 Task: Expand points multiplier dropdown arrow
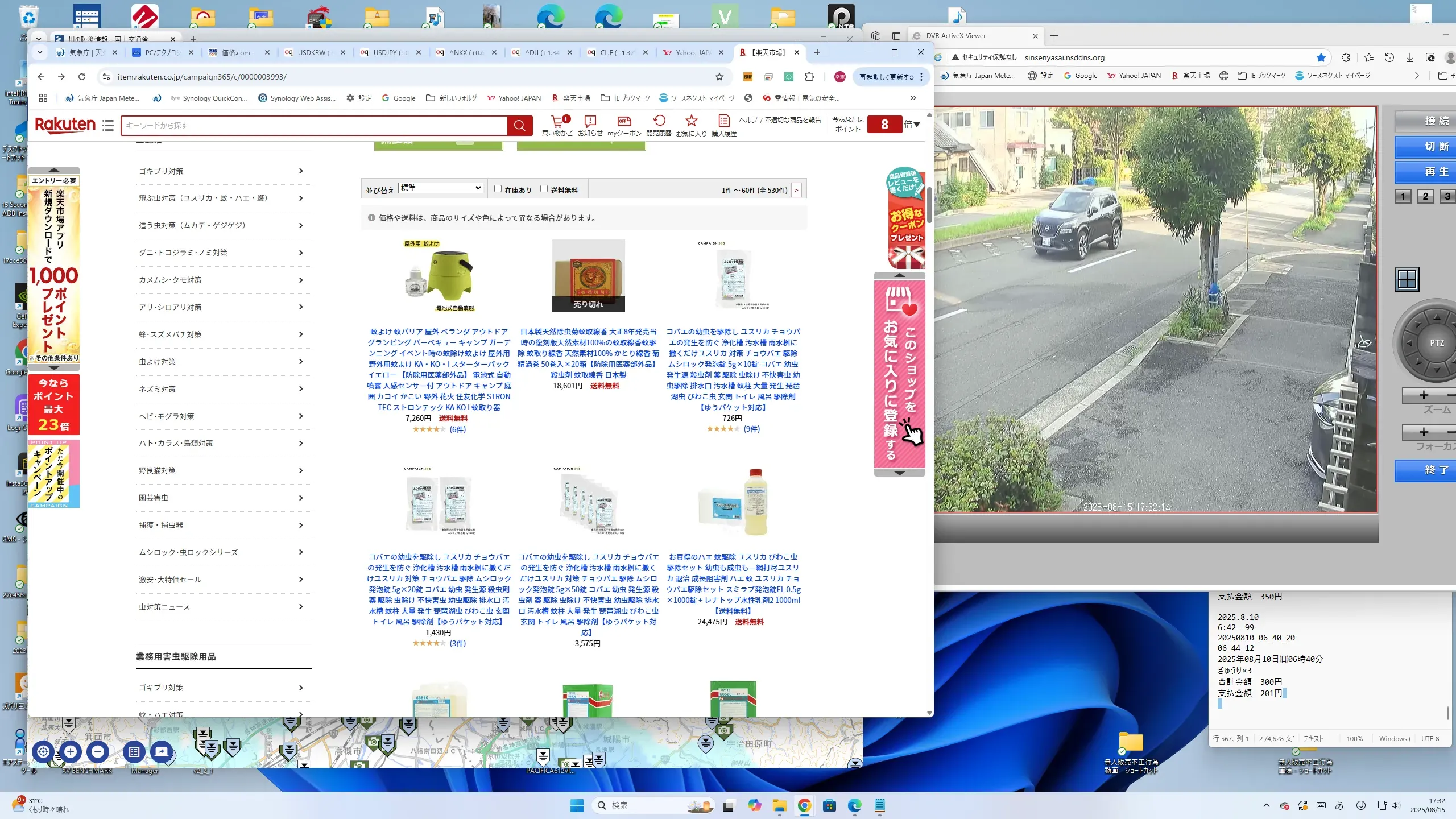coord(917,125)
